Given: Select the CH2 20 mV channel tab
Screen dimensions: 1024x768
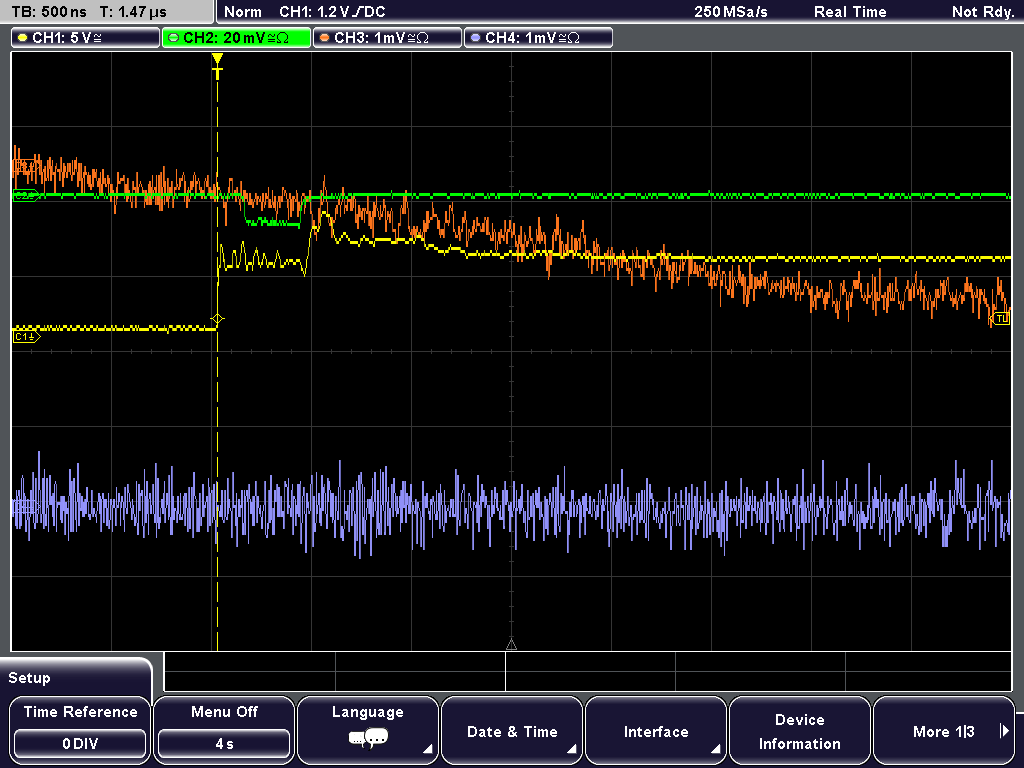Looking at the screenshot, I should click(x=236, y=38).
